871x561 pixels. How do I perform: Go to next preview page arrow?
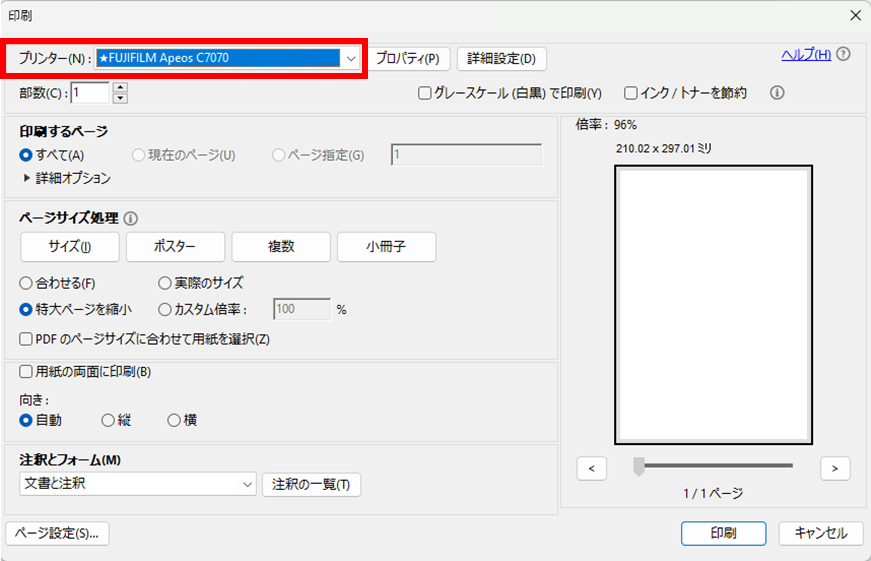pyautogui.click(x=835, y=469)
